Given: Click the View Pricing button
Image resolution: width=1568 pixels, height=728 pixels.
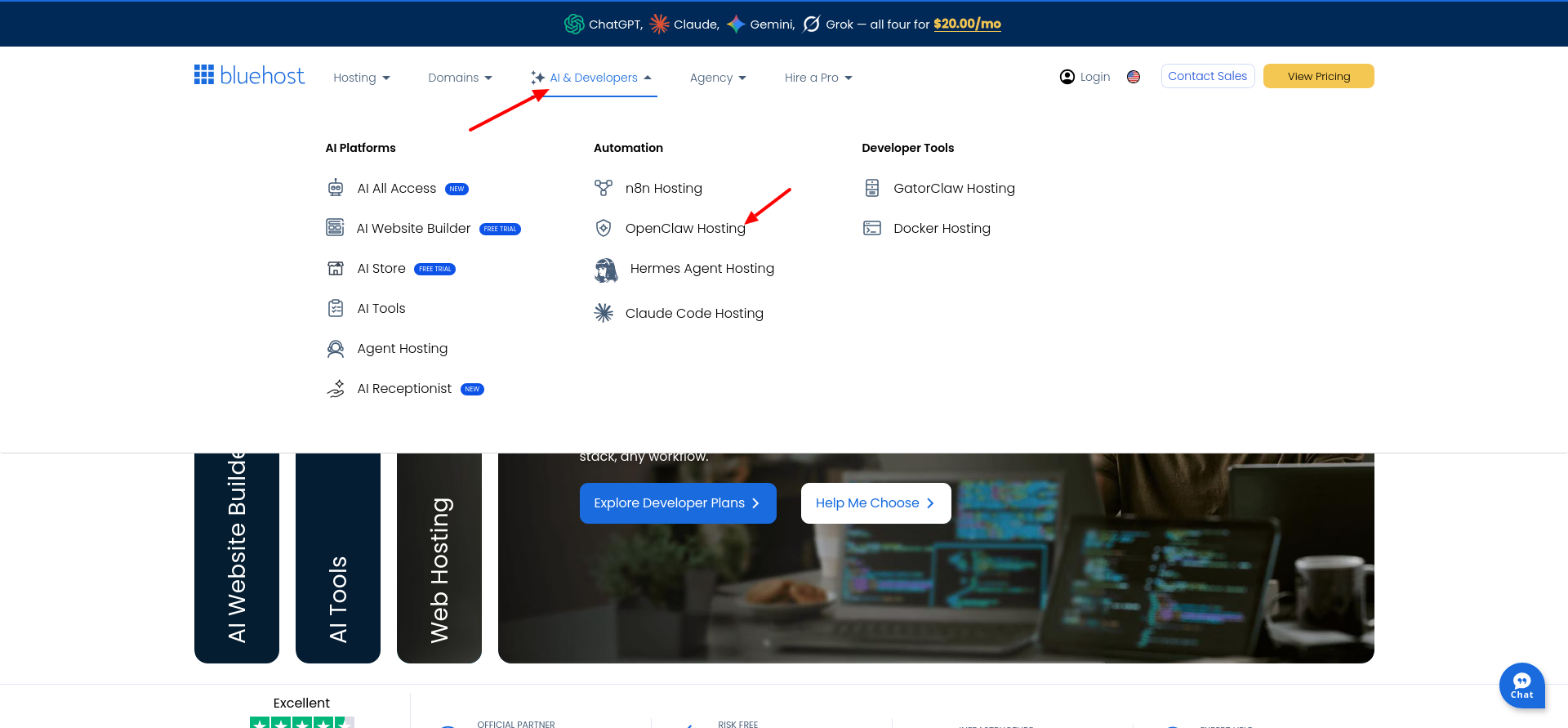Looking at the screenshot, I should 1319,76.
